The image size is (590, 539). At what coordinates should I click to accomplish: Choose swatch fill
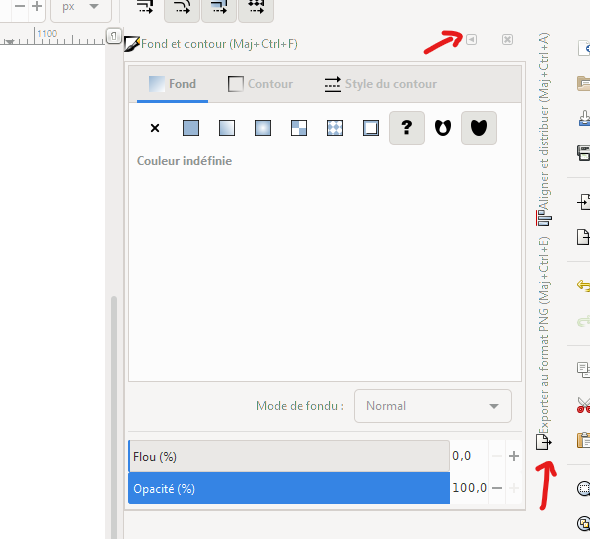(371, 128)
